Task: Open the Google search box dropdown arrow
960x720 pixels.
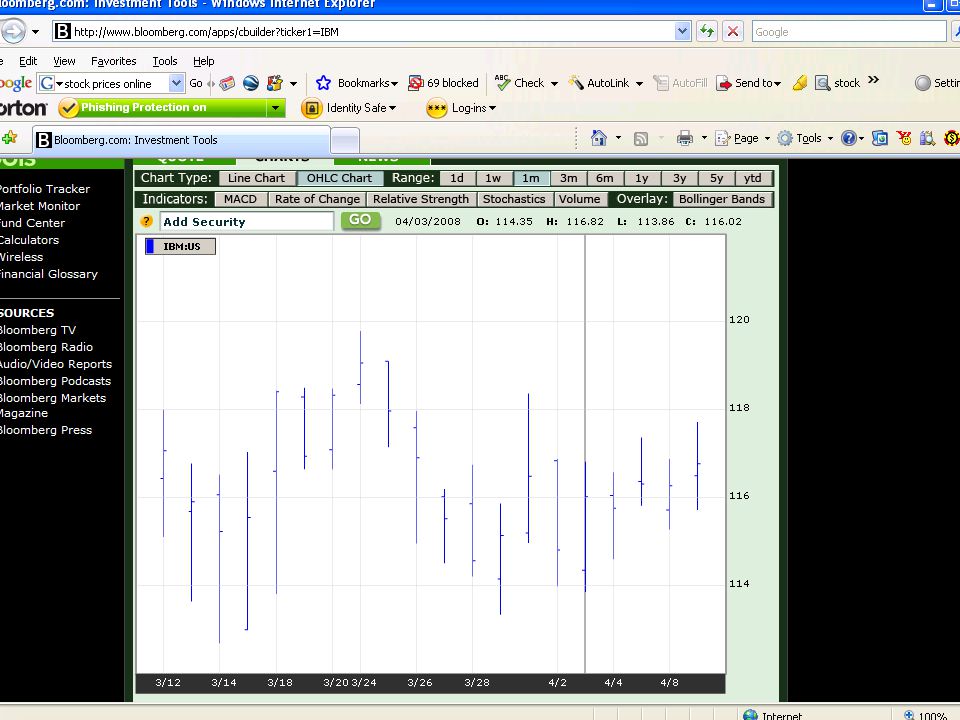Action: 176,83
